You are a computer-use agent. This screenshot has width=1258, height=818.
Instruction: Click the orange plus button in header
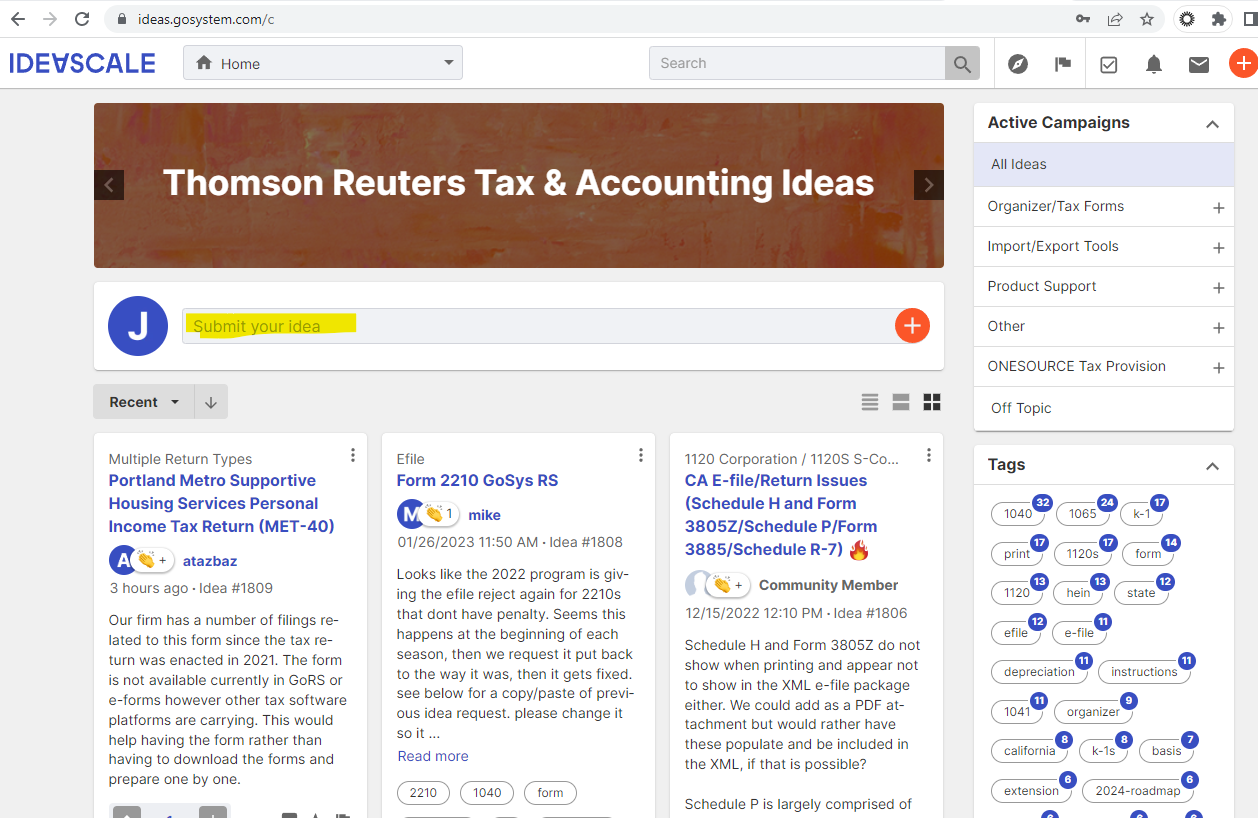tap(1243, 63)
